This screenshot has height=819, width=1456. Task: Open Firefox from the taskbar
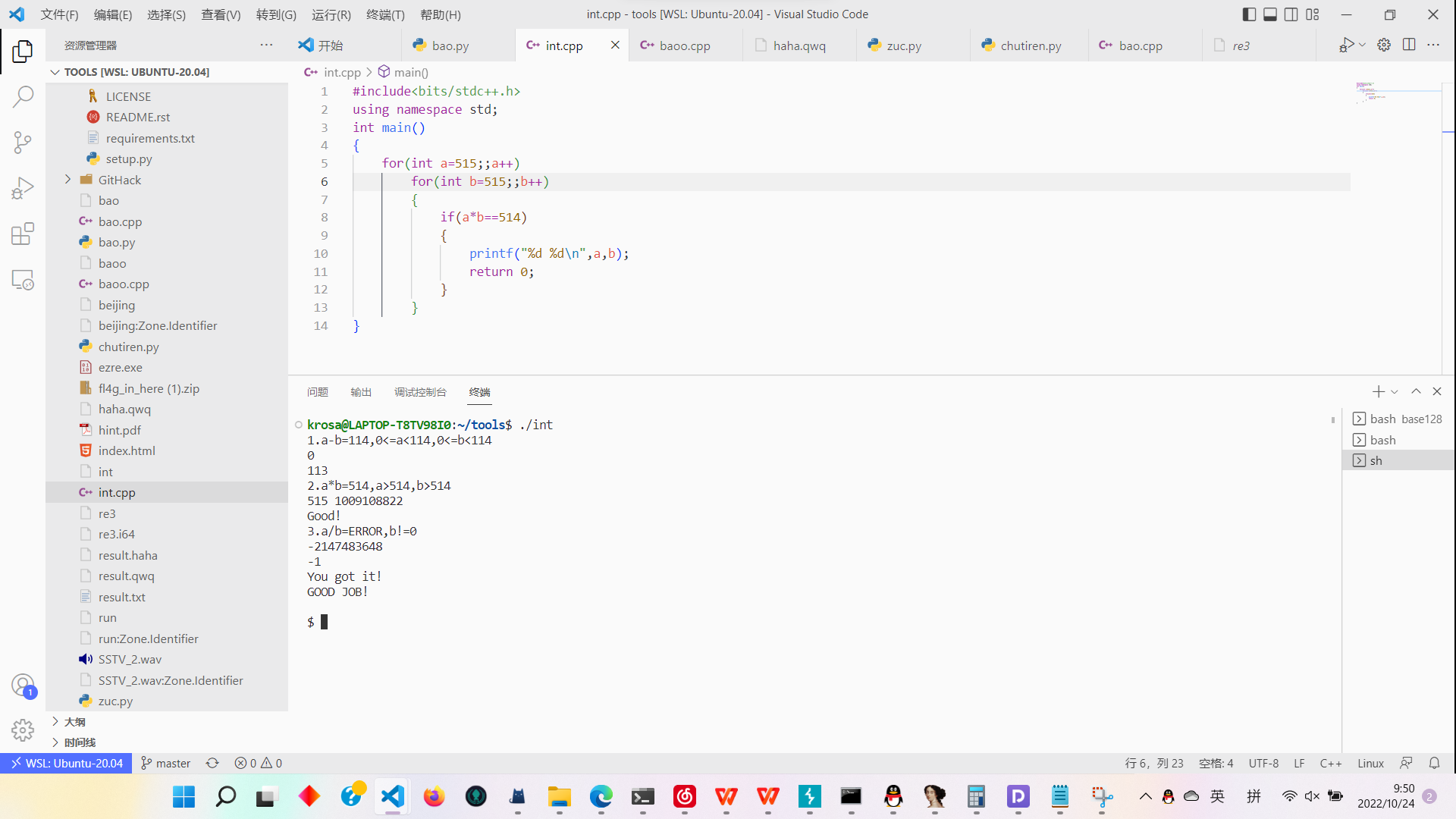tap(435, 796)
